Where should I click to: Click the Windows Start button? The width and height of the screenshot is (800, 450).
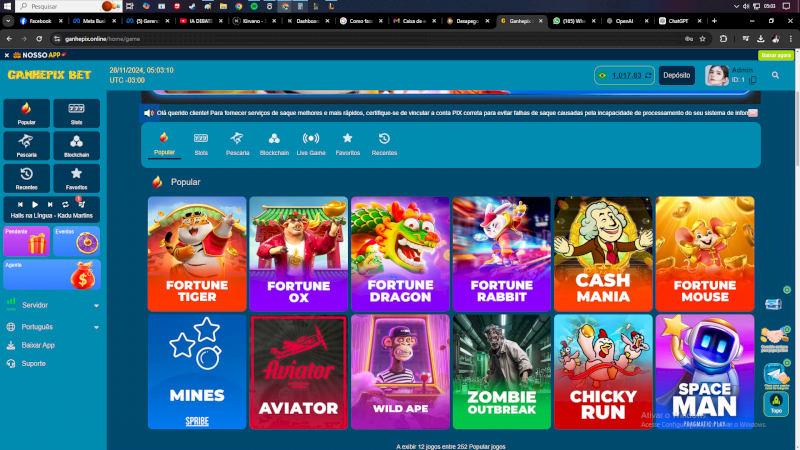tap(7, 6)
